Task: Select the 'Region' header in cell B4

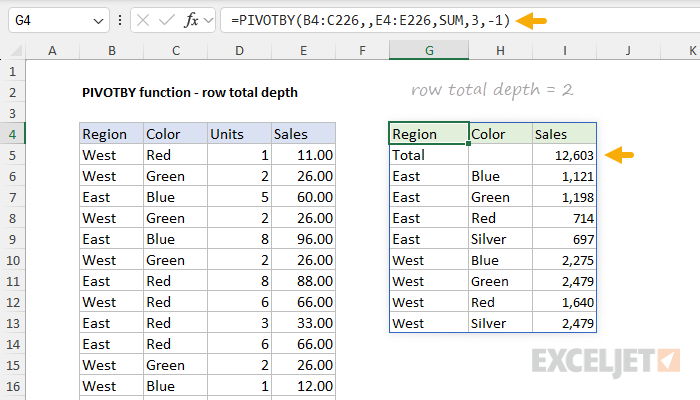Action: coord(112,134)
